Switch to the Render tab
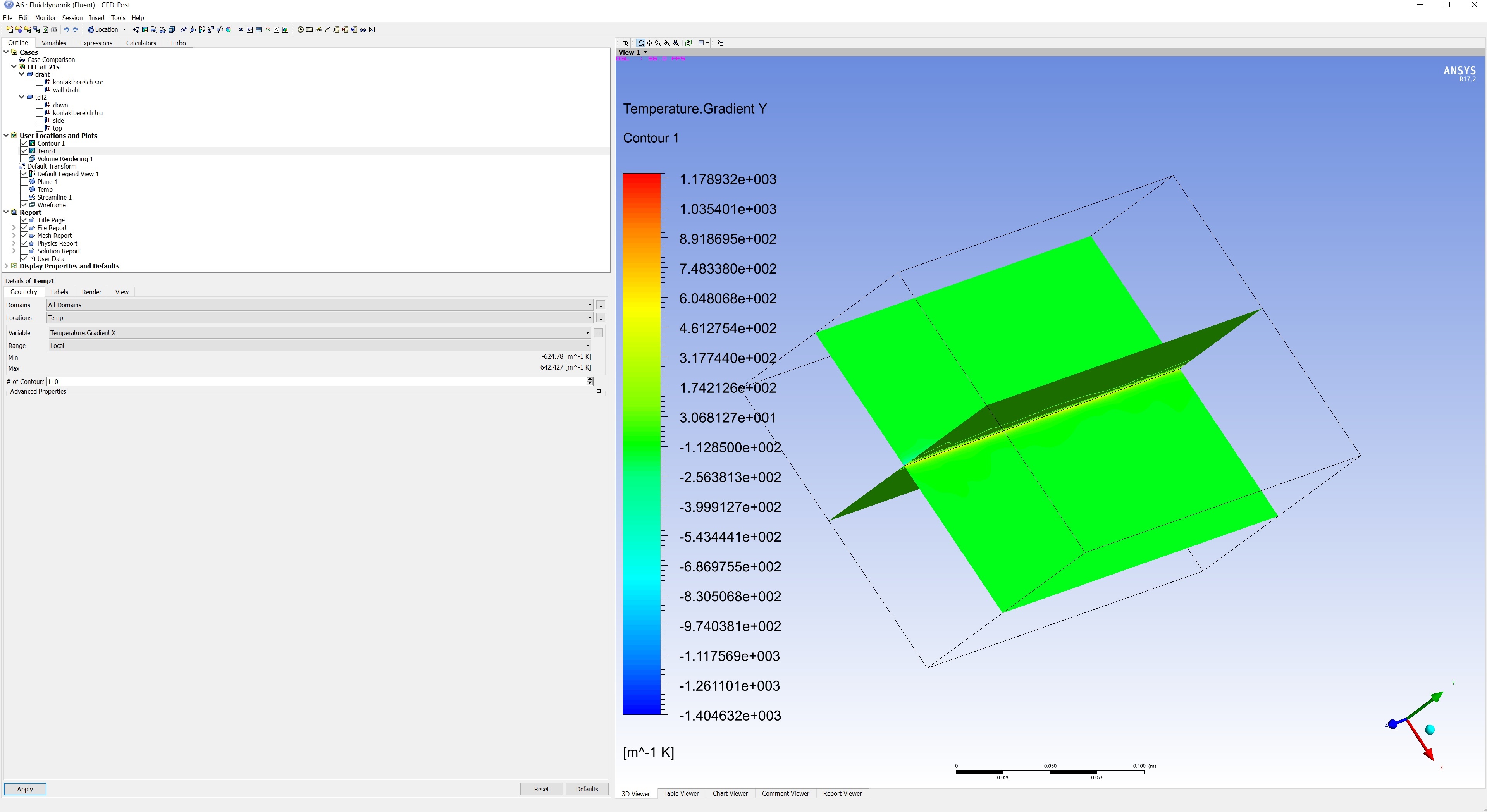Screen dimensions: 1487x812 [91, 292]
